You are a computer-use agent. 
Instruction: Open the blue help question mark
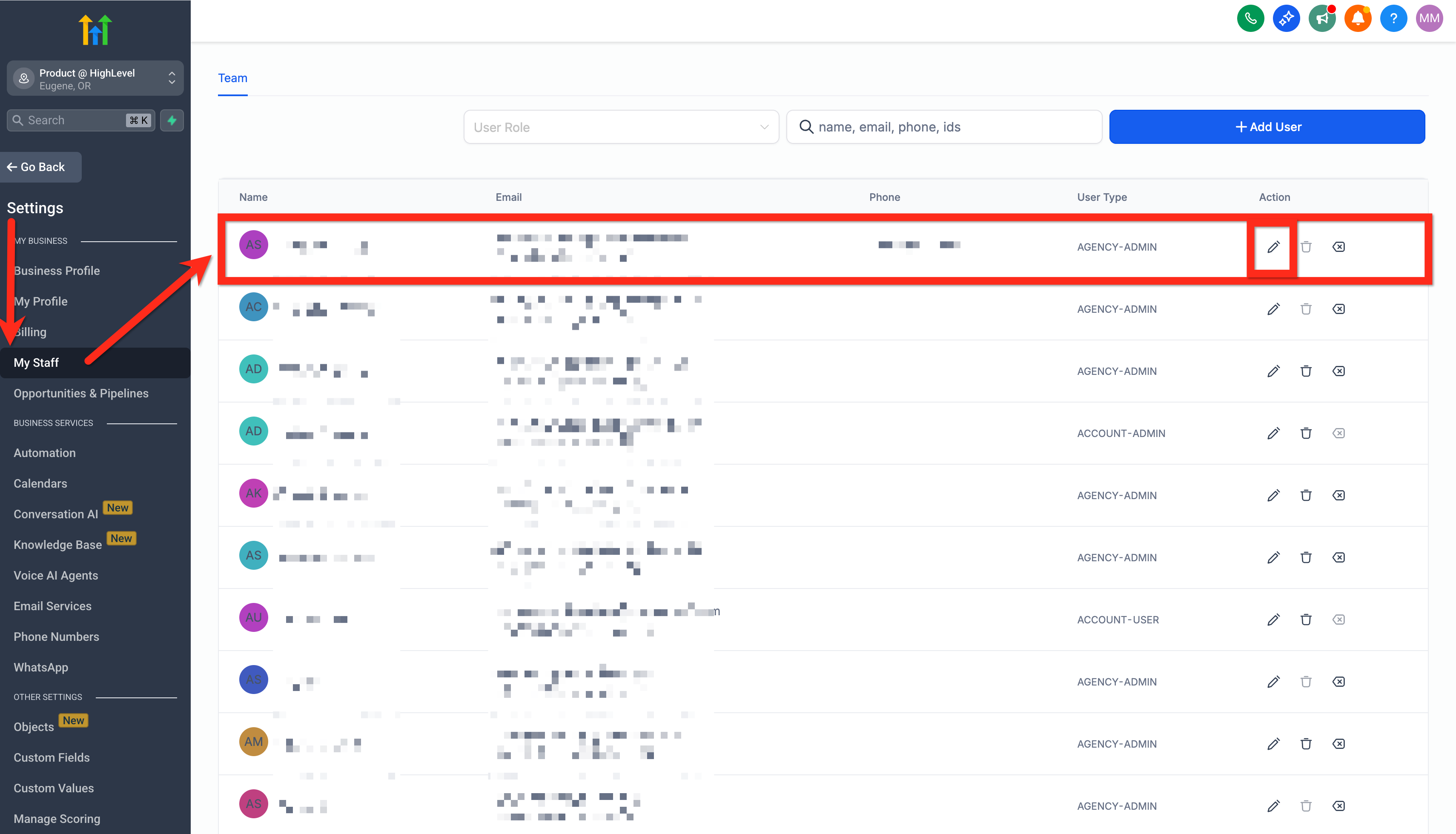pyautogui.click(x=1393, y=18)
